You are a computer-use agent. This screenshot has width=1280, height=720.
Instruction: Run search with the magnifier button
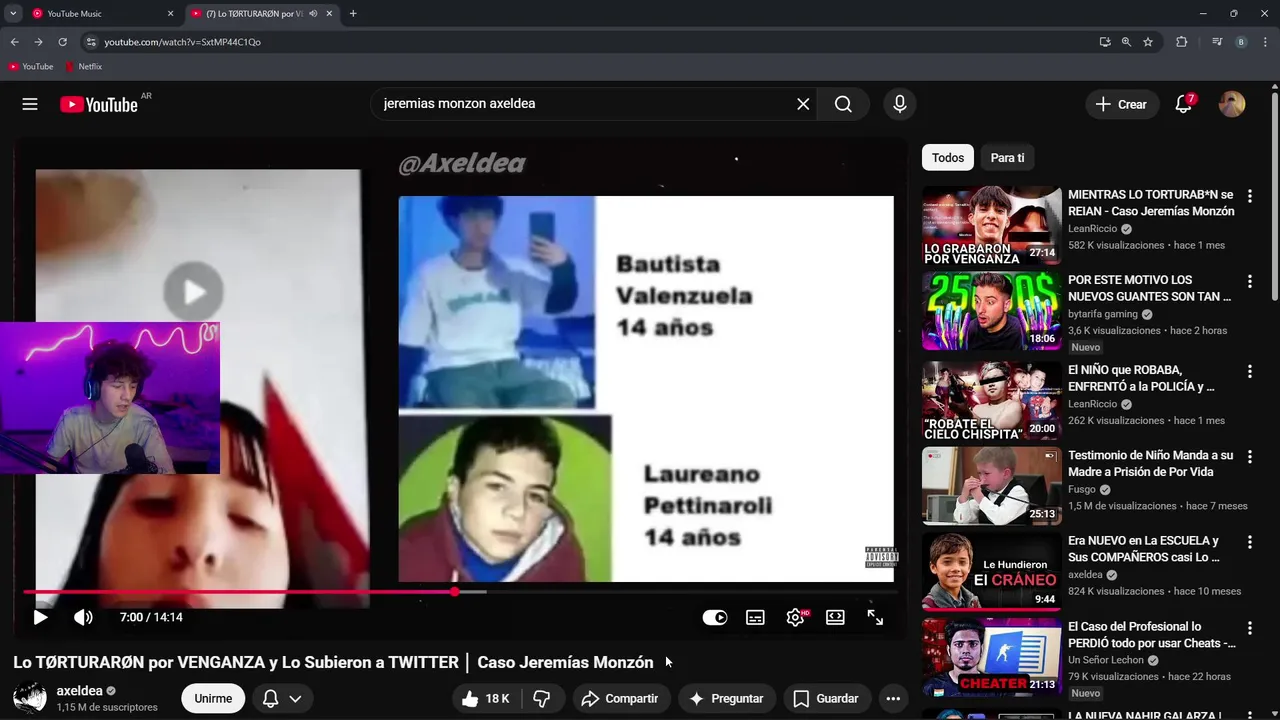click(843, 104)
